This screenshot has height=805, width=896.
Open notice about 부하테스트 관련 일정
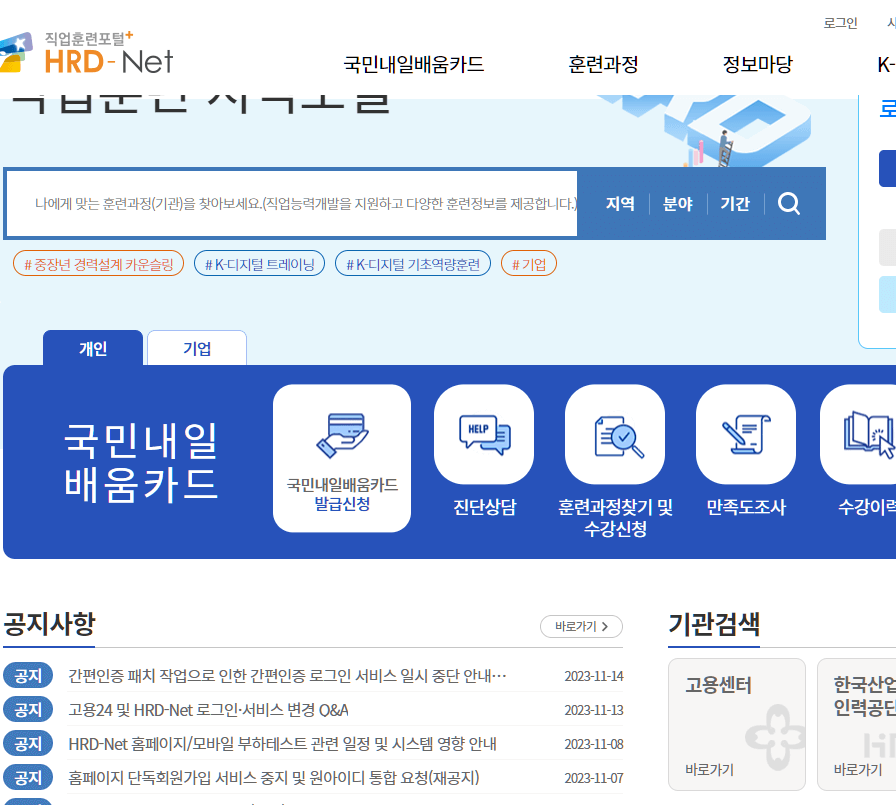pos(282,744)
